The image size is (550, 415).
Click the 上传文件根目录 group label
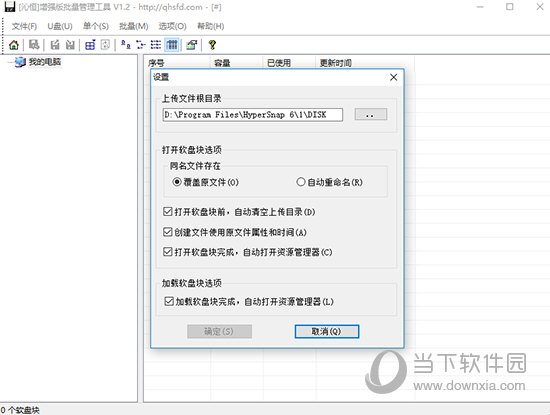click(192, 99)
